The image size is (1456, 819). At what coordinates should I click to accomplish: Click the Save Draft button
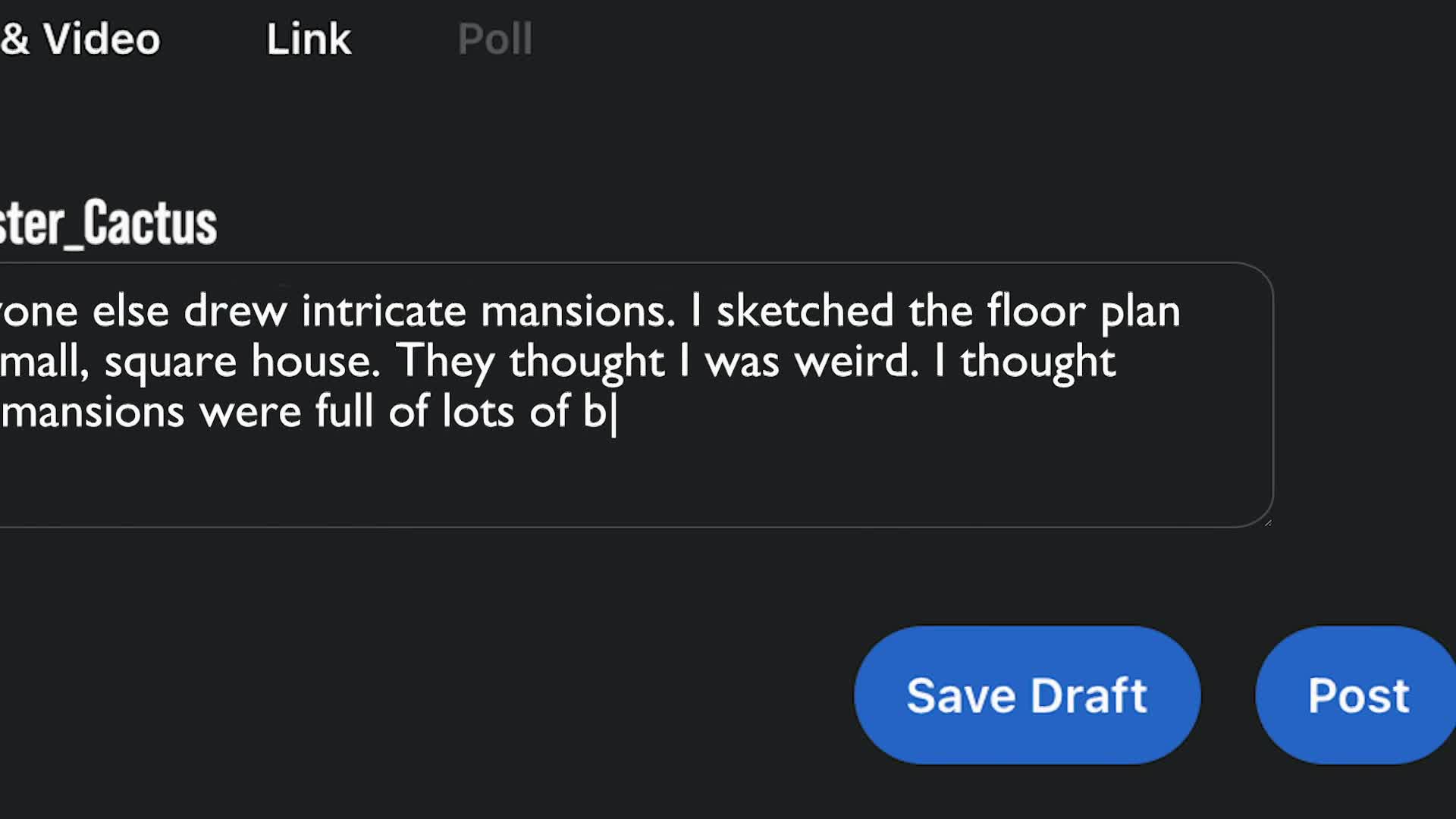(x=1027, y=695)
